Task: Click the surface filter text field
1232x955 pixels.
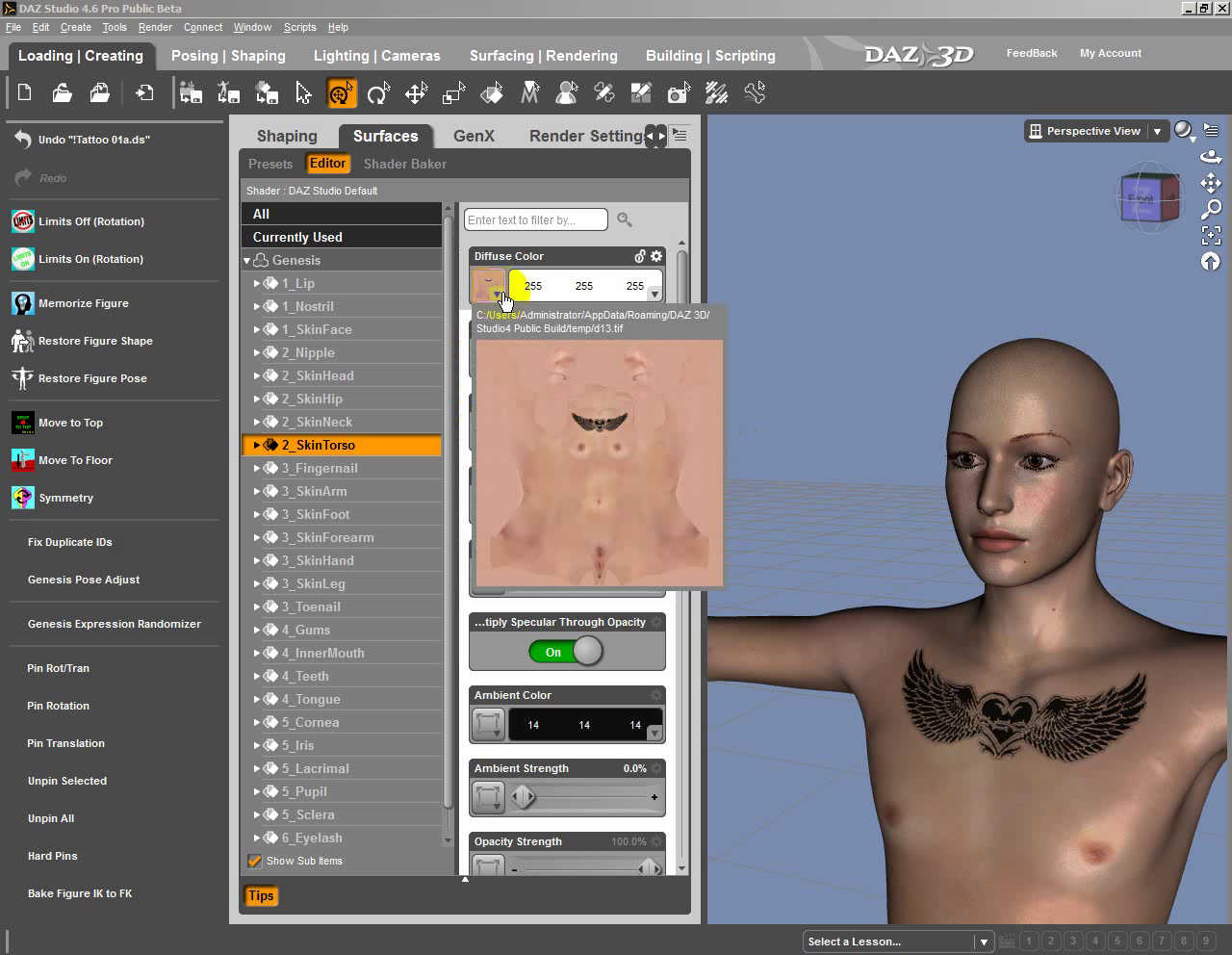Action: point(536,220)
